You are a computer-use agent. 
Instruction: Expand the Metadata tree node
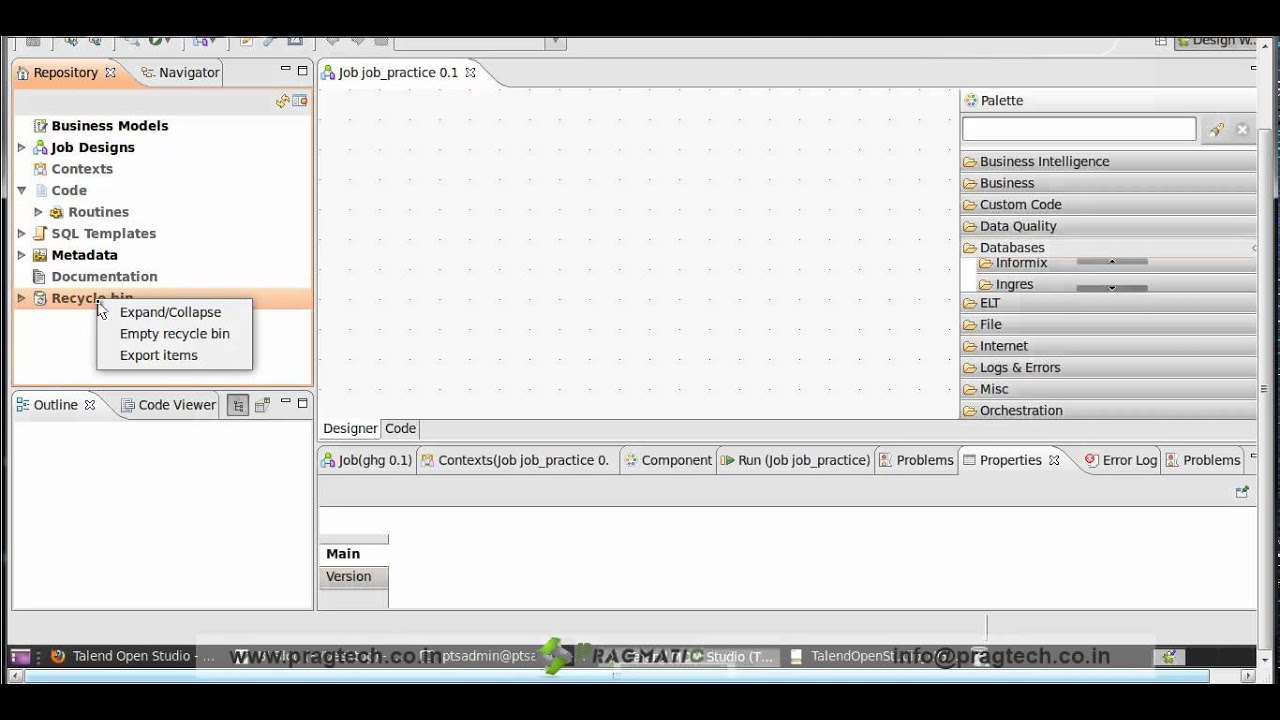[x=21, y=255]
